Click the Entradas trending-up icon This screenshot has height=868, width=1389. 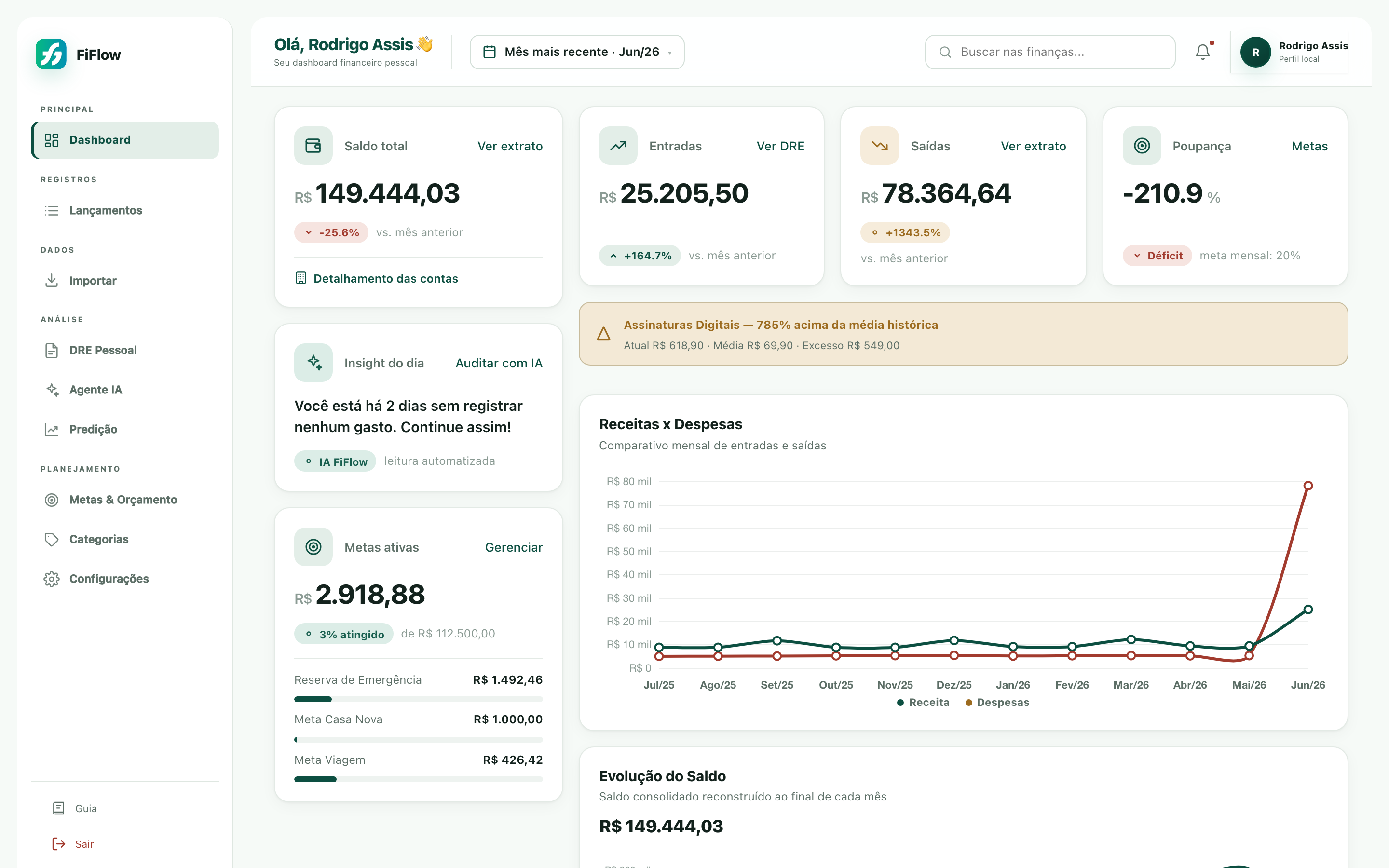click(618, 146)
